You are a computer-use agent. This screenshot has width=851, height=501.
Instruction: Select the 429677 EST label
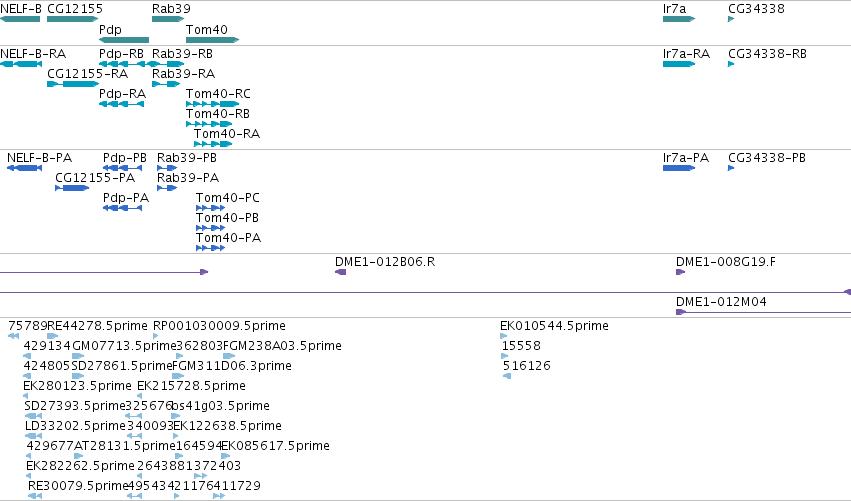[x=50, y=446]
